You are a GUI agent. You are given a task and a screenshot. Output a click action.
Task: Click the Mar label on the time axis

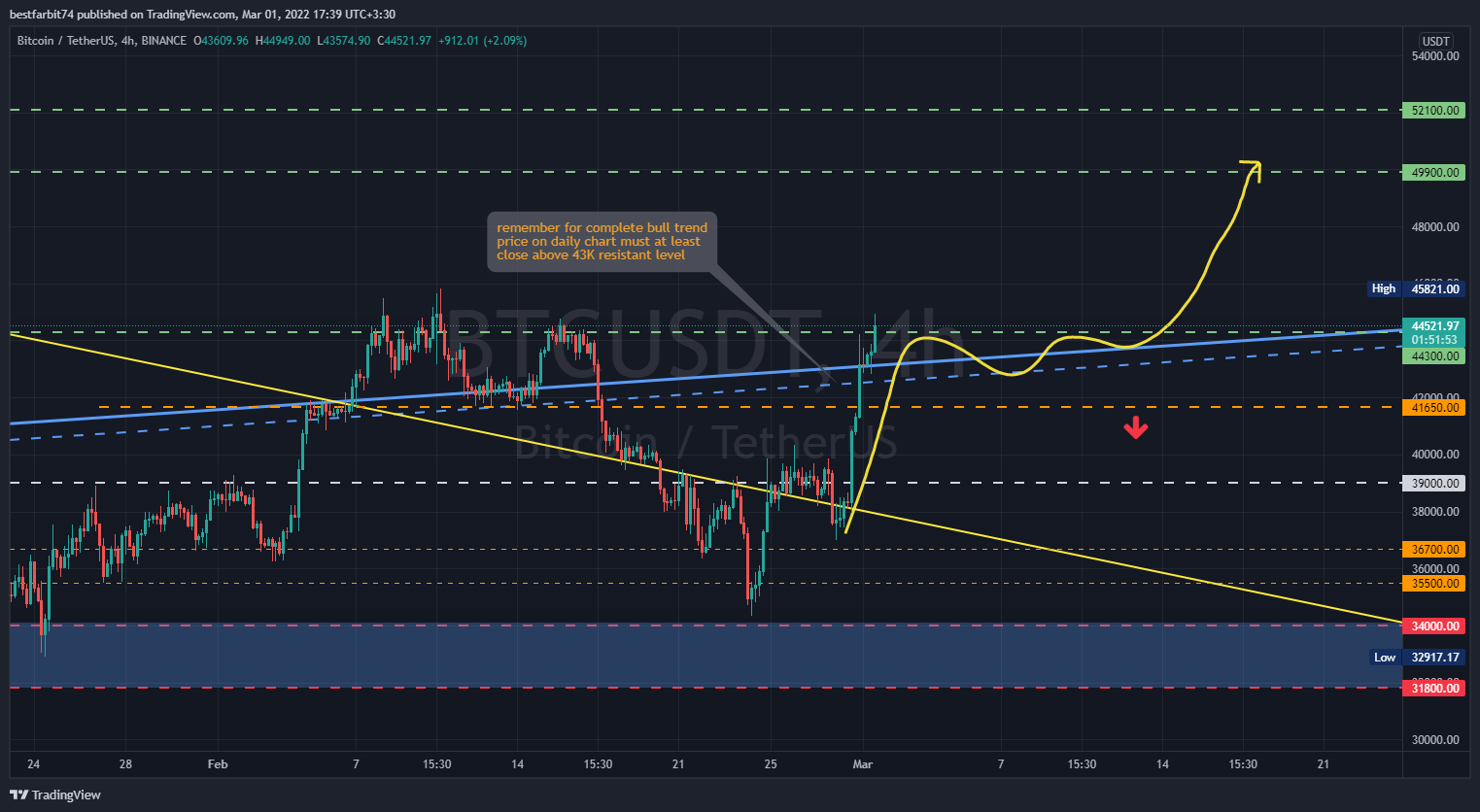click(x=863, y=764)
